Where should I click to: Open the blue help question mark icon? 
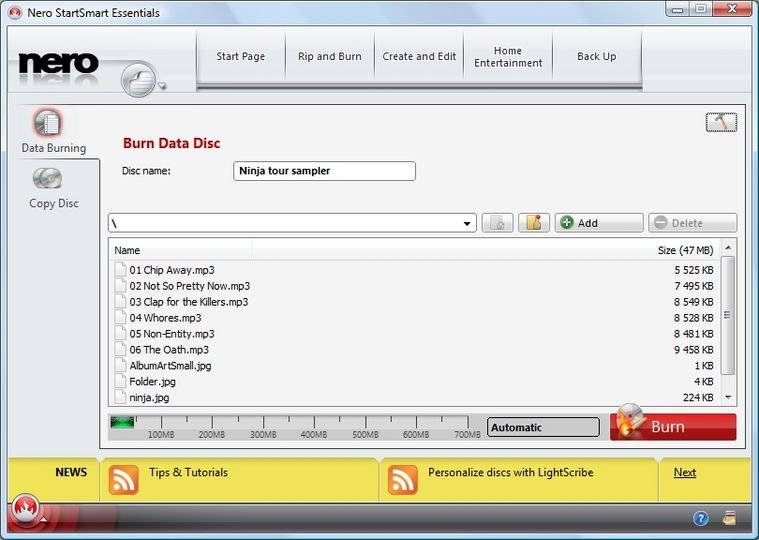(701, 518)
